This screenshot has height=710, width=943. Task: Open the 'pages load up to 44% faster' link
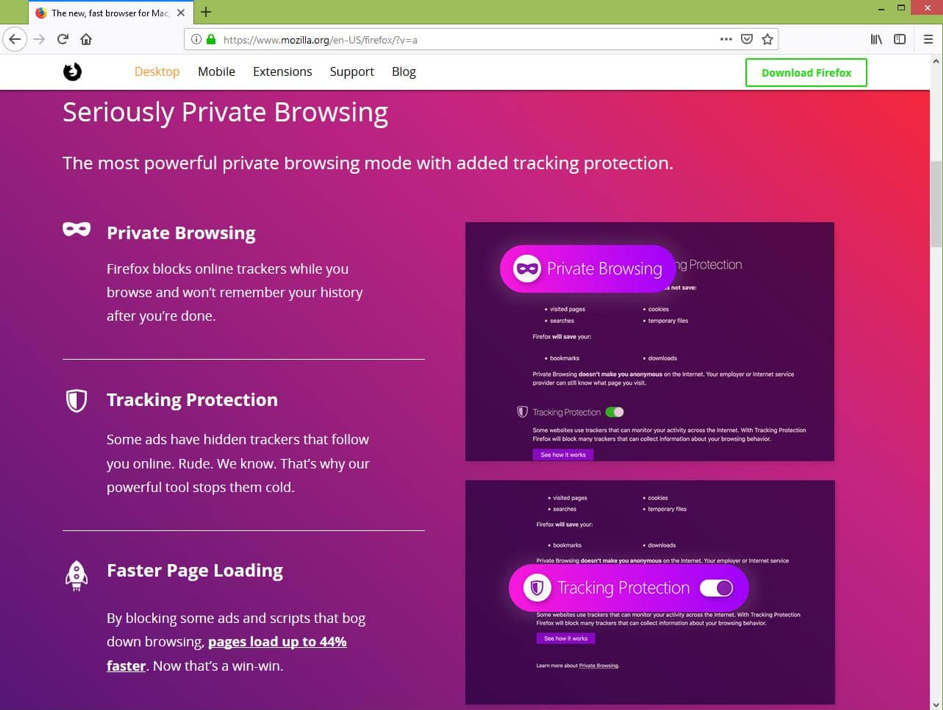point(276,641)
